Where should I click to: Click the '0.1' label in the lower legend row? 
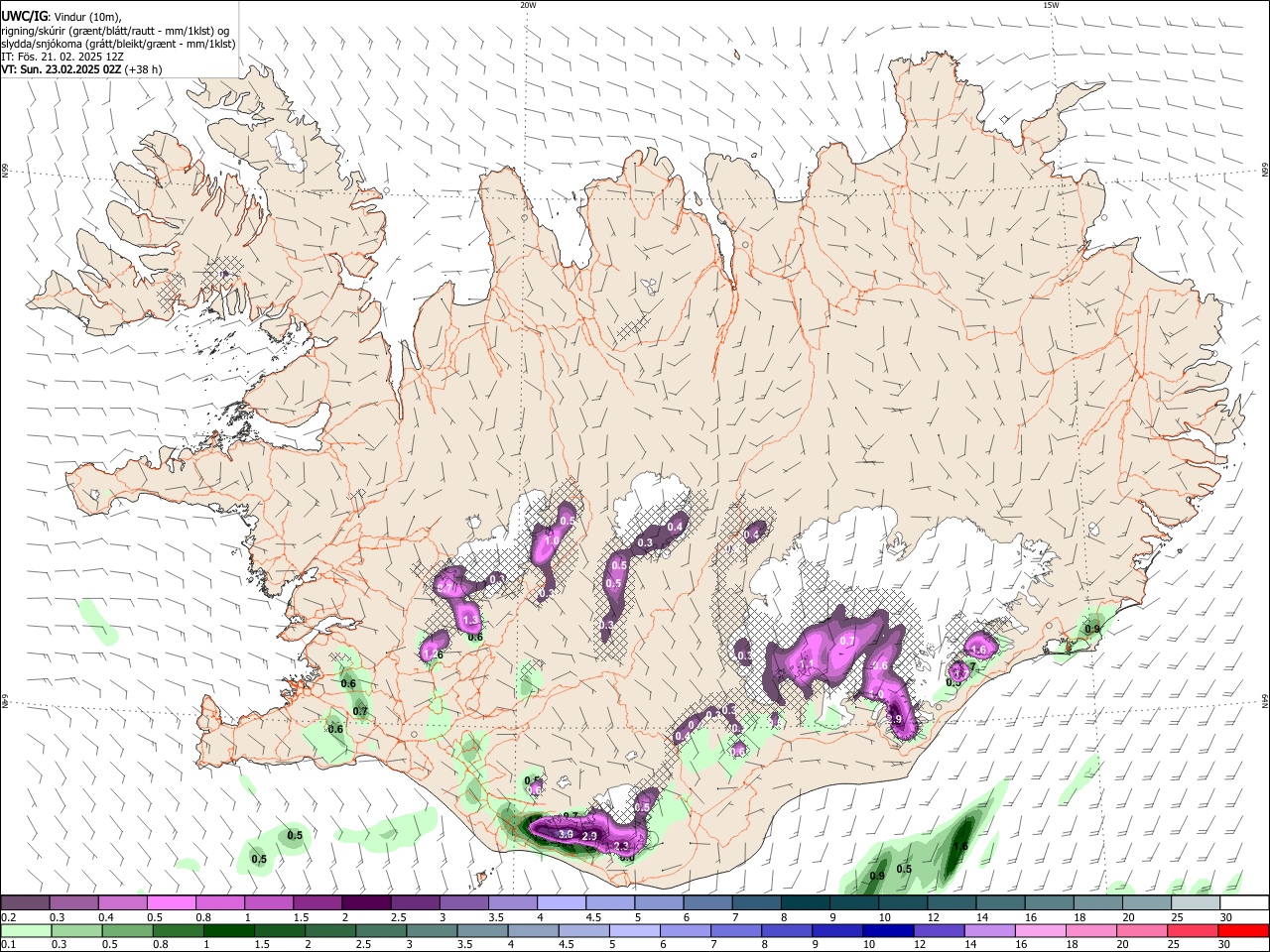(x=8, y=945)
